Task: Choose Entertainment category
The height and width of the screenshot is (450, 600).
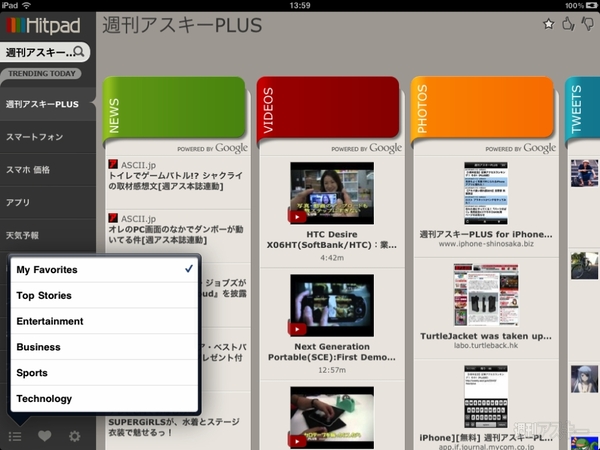Action: tap(104, 321)
